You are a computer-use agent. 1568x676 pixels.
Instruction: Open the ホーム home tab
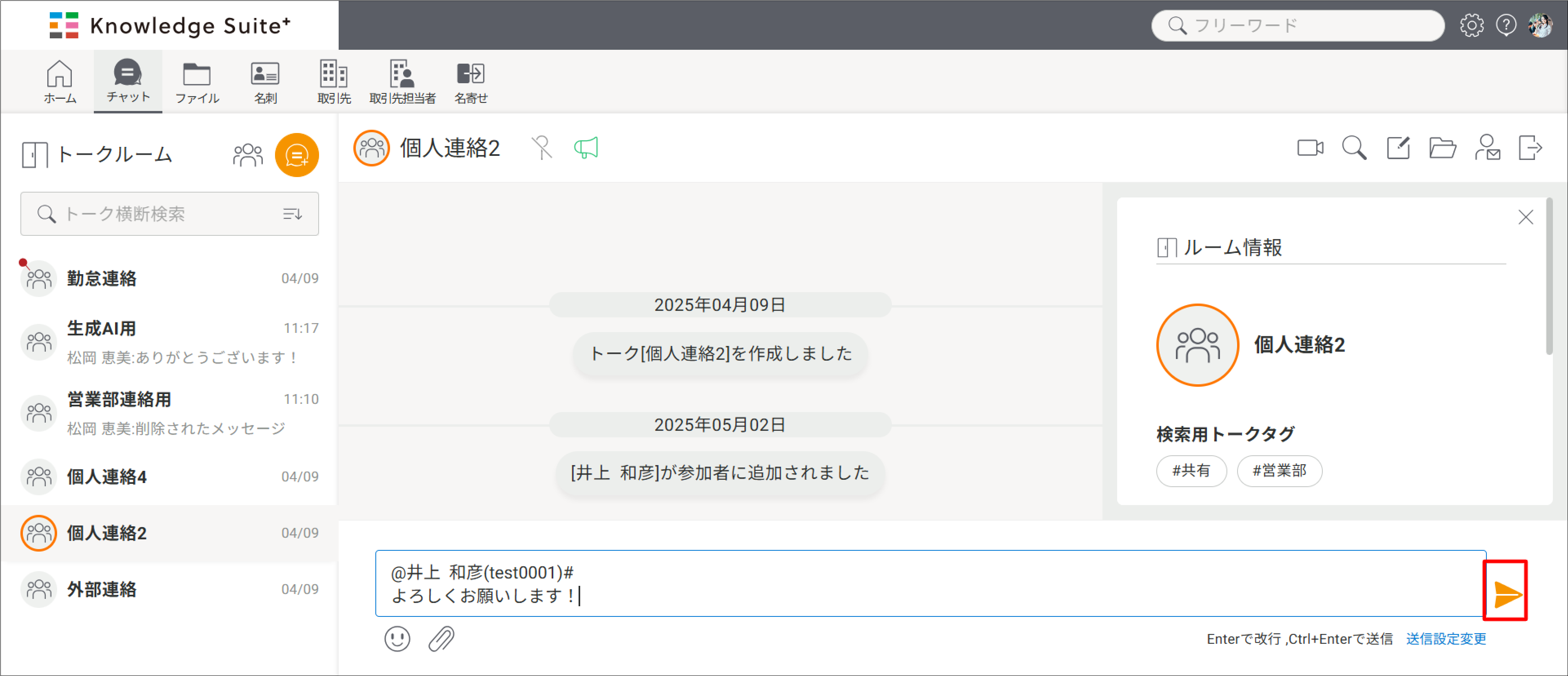(x=60, y=82)
